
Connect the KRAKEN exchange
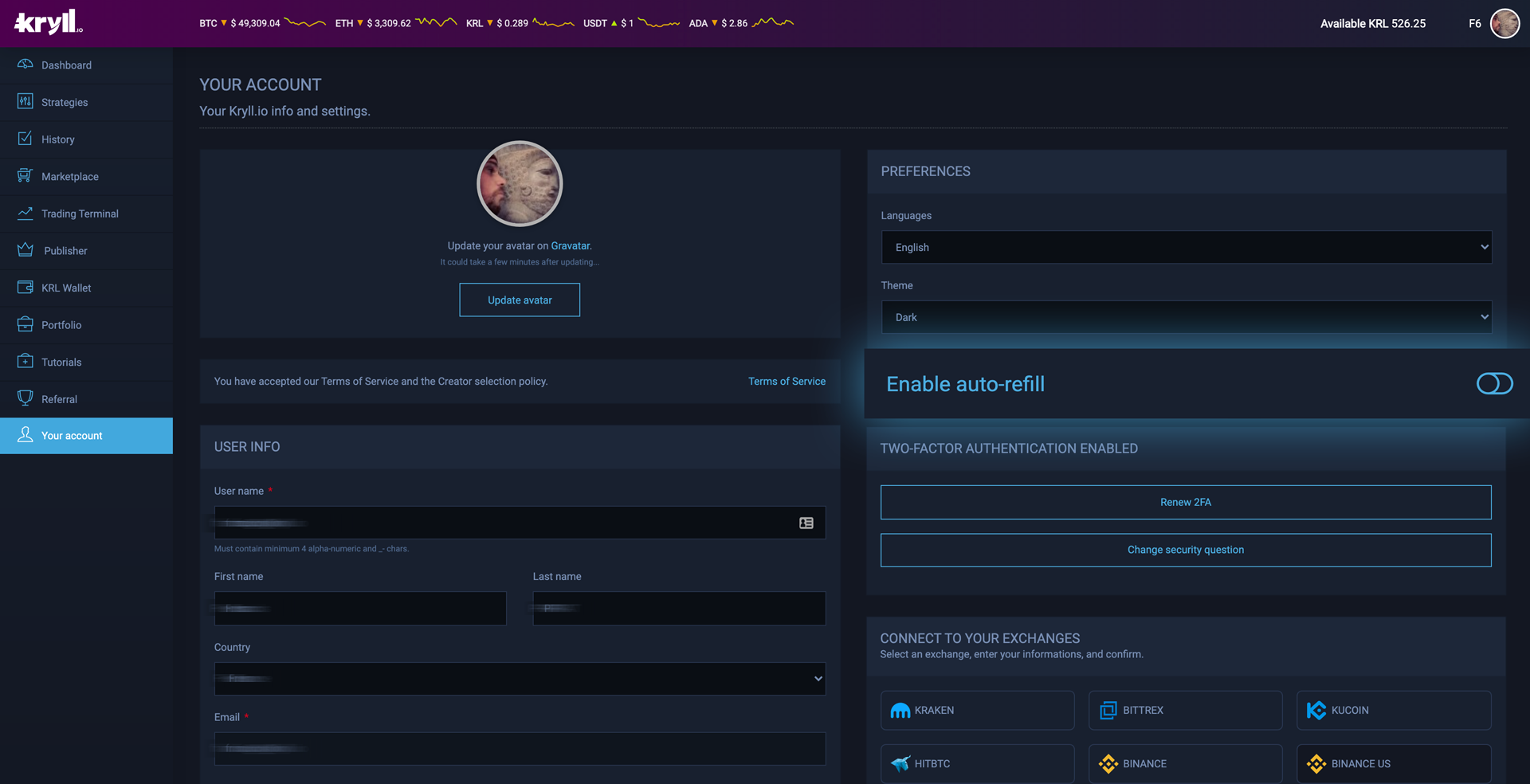tap(977, 710)
